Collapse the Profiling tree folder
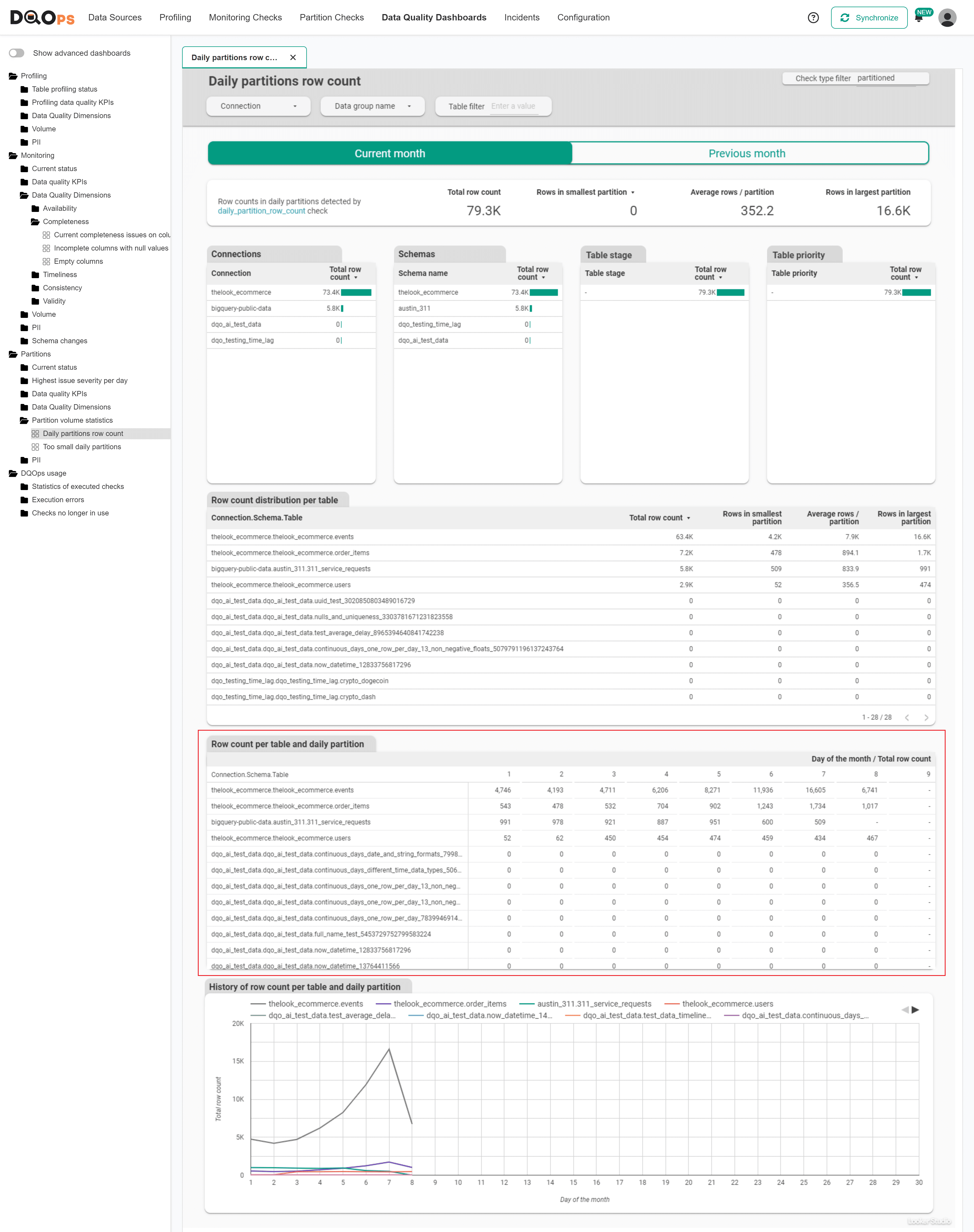This screenshot has width=974, height=1232. (13, 76)
